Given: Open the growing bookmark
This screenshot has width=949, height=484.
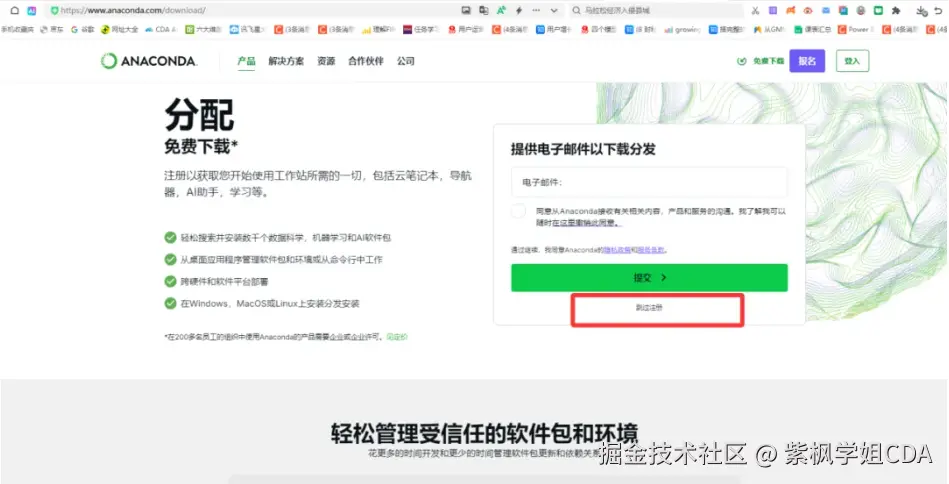Looking at the screenshot, I should (683, 29).
